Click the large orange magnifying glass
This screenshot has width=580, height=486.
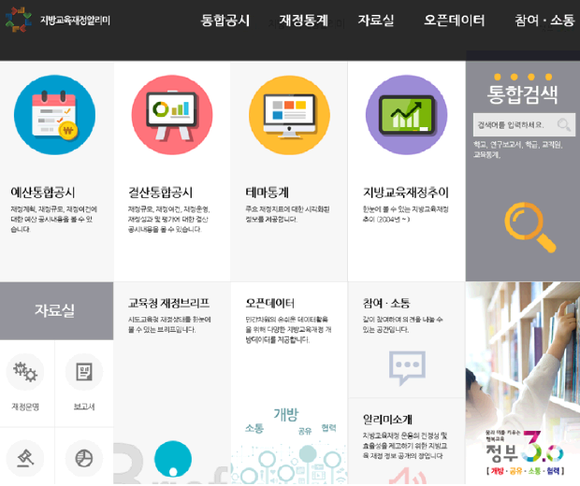point(530,227)
